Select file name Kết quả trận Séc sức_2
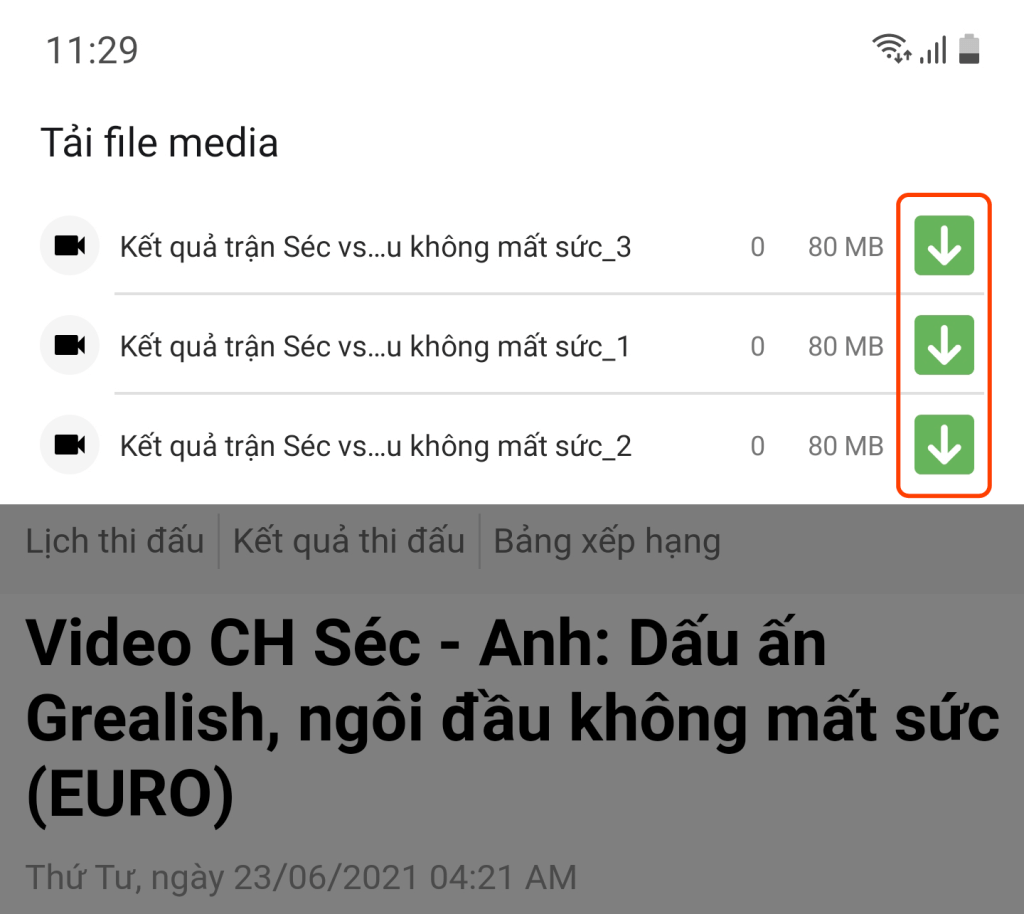 (376, 447)
